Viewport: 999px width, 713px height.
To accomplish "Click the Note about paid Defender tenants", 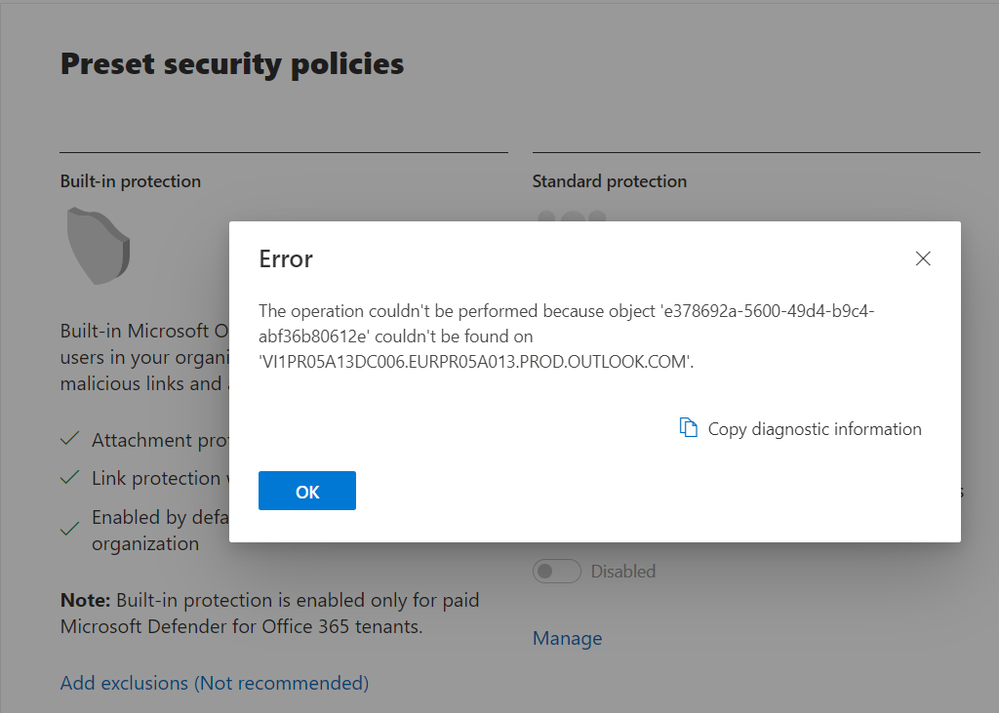I will [x=270, y=613].
